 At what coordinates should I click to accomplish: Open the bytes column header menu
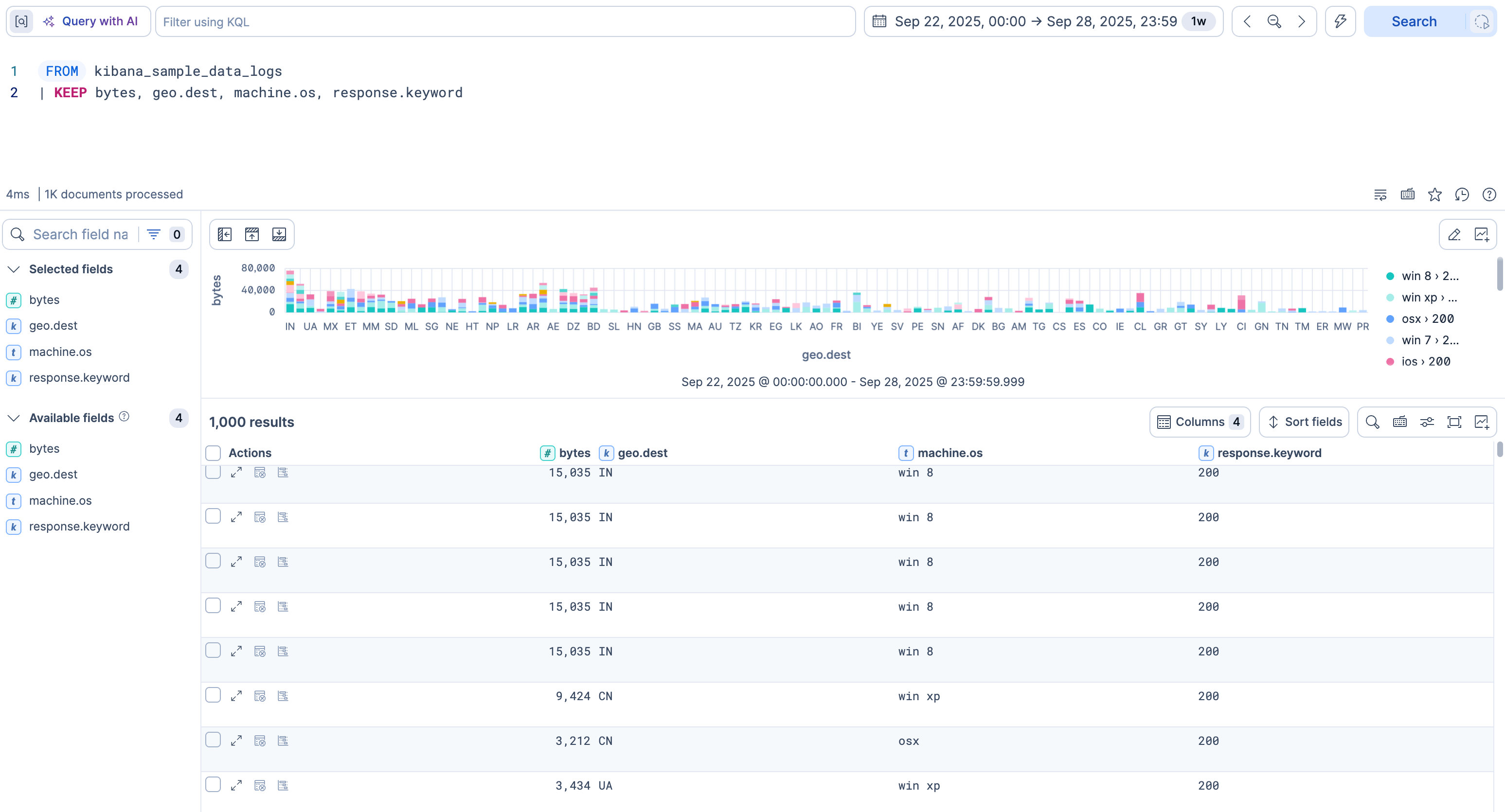tap(565, 453)
